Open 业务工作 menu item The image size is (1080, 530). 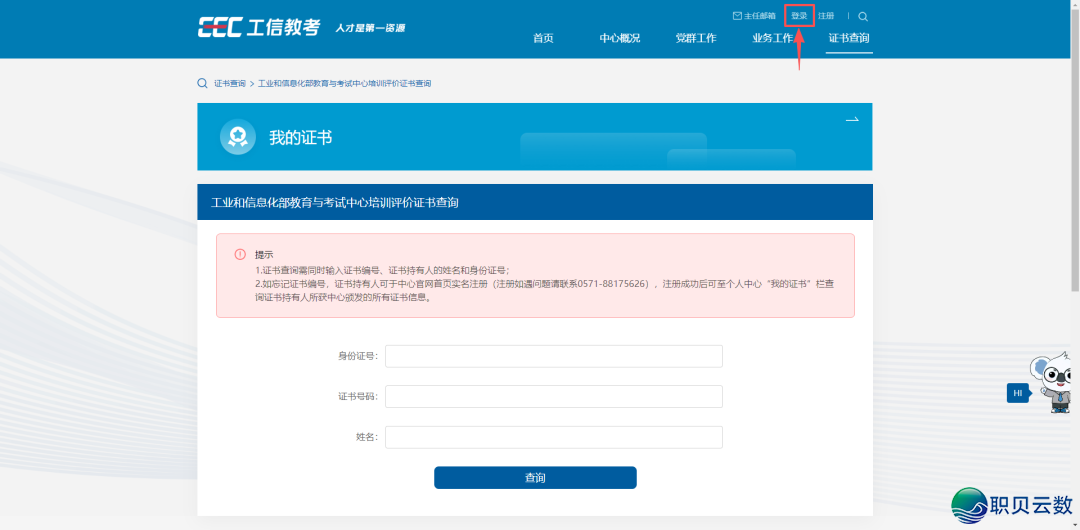coord(773,39)
